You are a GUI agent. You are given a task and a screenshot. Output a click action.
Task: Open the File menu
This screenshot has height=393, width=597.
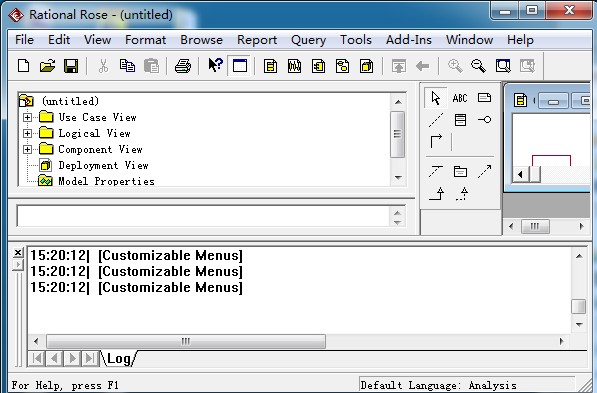pos(24,40)
